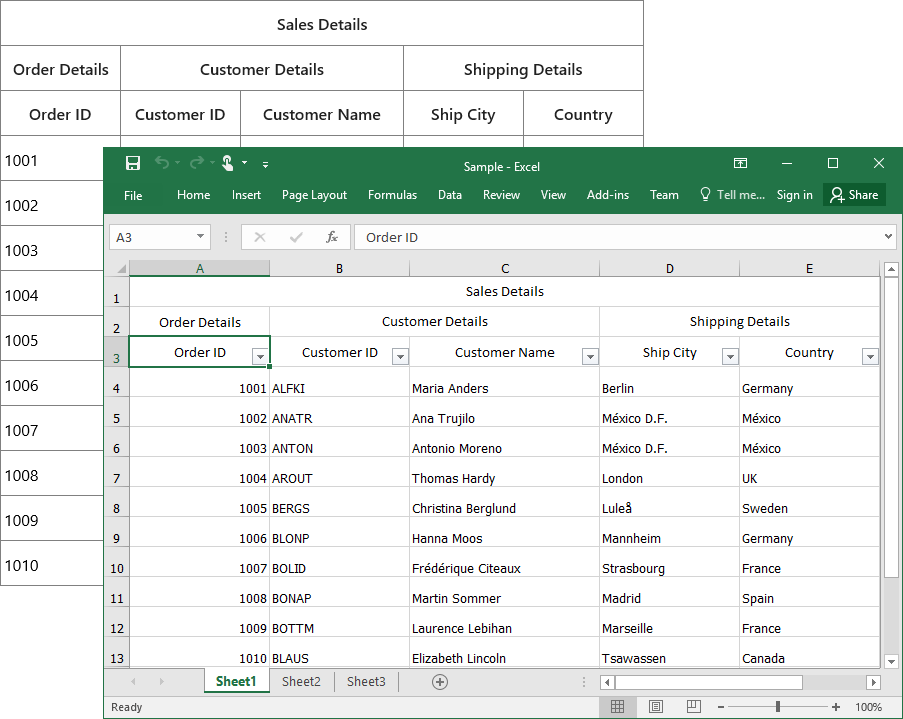
Task: Open the Ship City filter dropdown
Action: [x=730, y=357]
